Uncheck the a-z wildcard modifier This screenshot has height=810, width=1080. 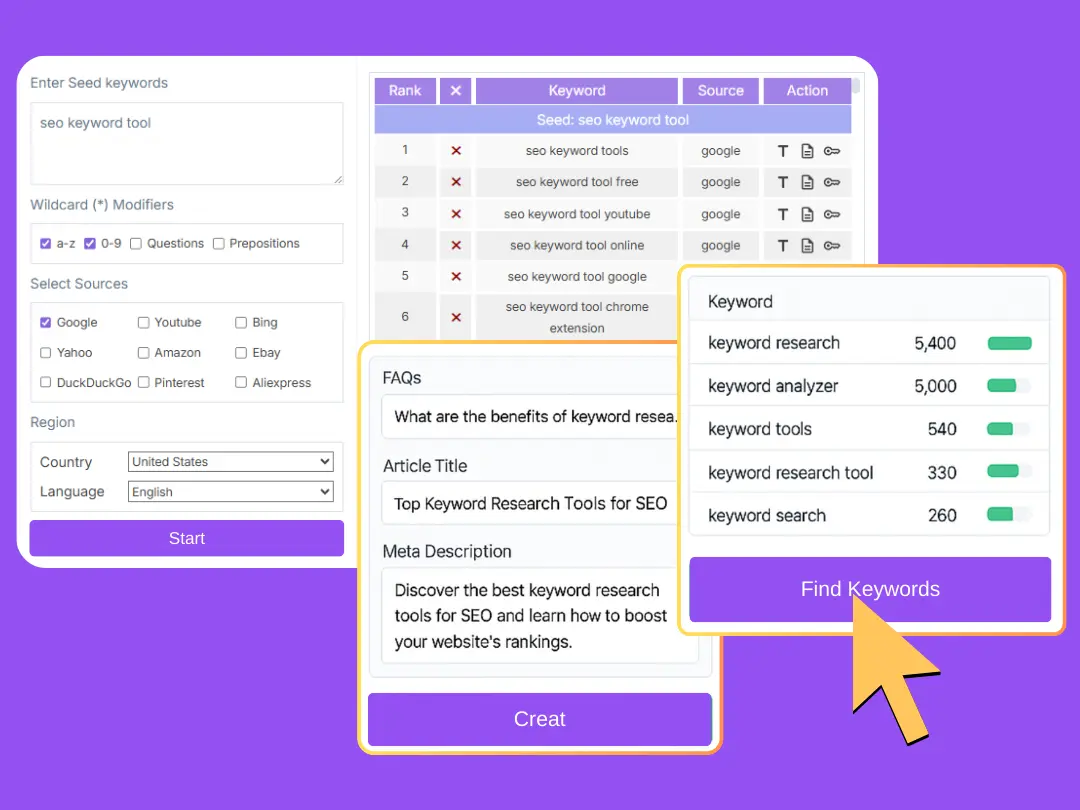pyautogui.click(x=46, y=243)
